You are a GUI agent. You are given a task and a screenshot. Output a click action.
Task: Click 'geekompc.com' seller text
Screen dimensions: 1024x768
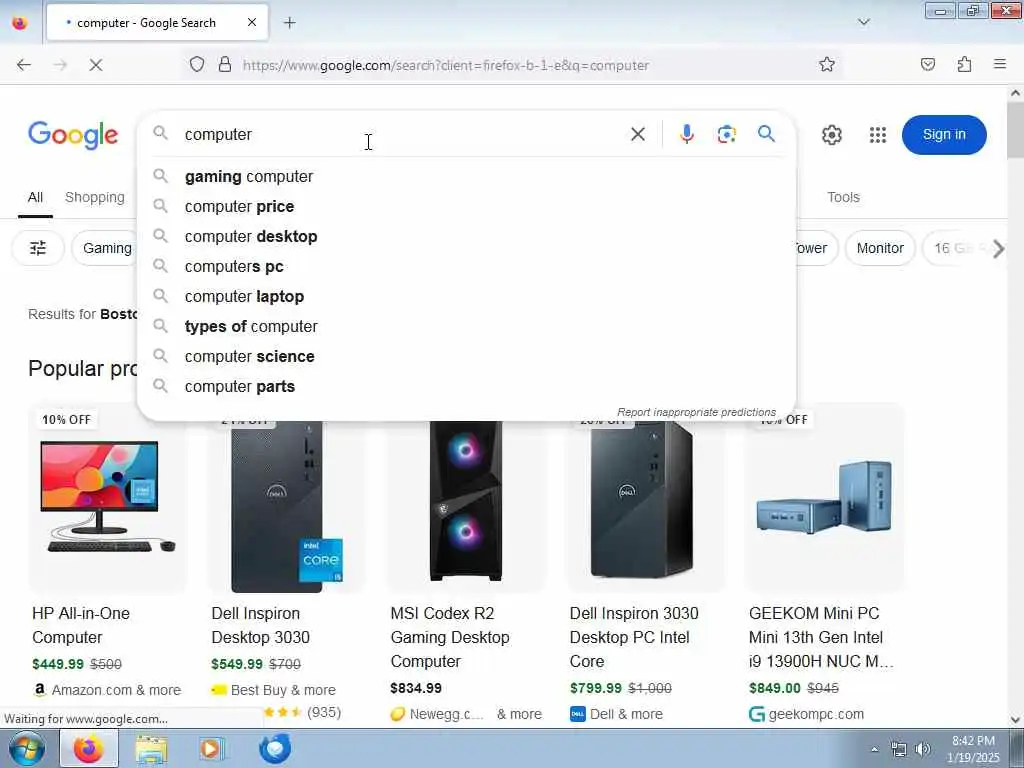[816, 714]
